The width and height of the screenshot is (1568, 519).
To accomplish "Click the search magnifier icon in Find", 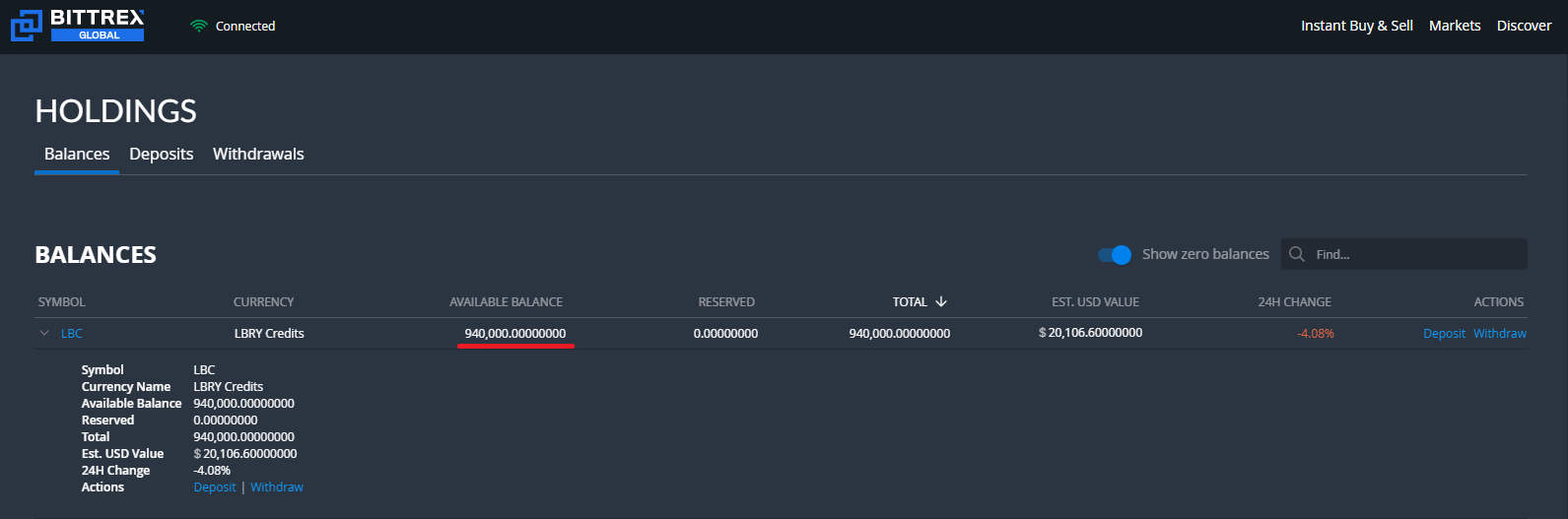I will pos(1297,254).
